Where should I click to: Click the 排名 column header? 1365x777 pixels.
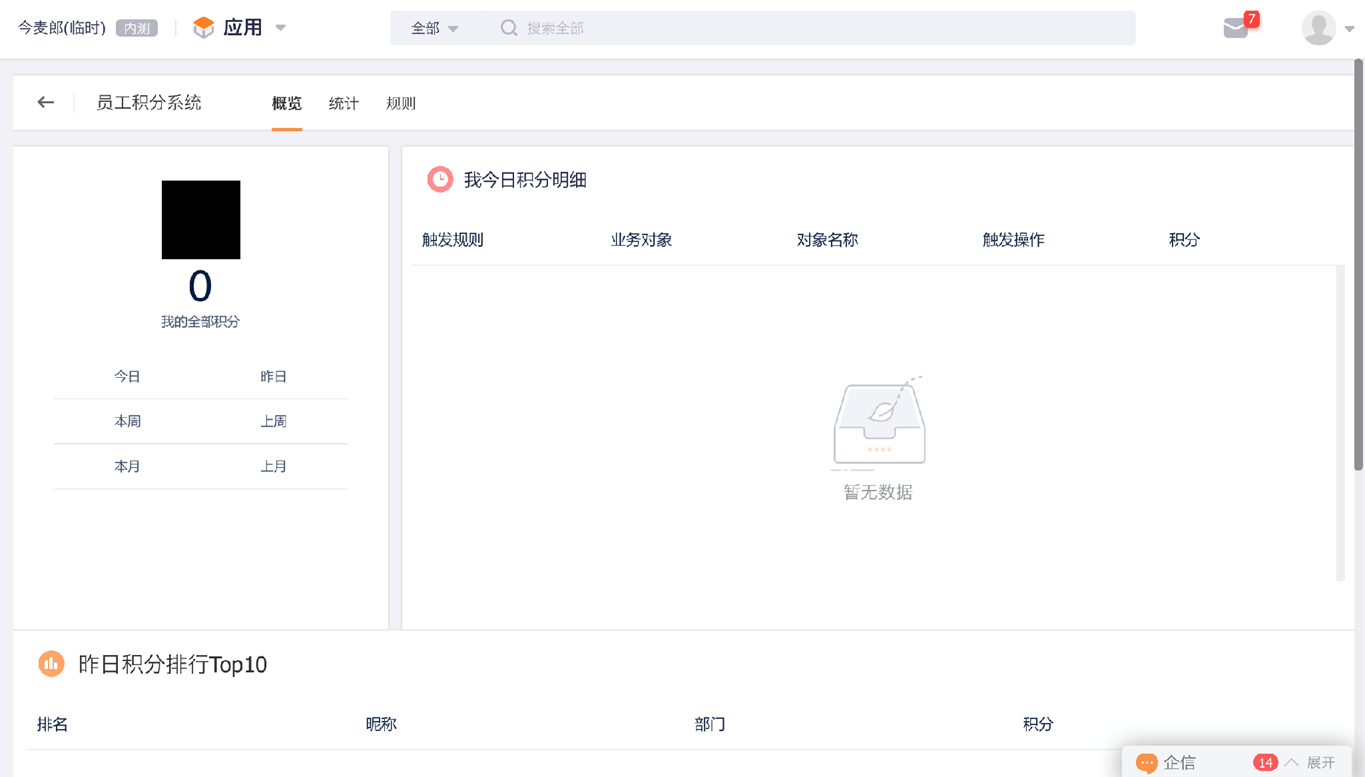click(x=53, y=724)
